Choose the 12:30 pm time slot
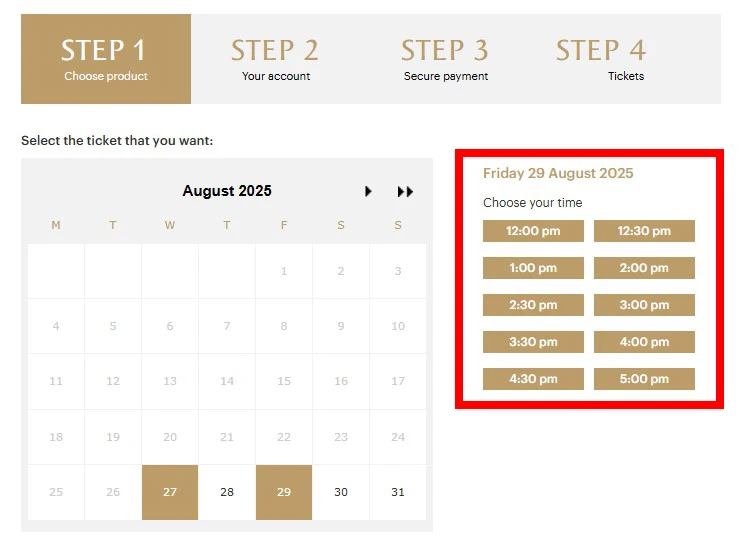Viewport: 741px width, 547px height. (644, 231)
